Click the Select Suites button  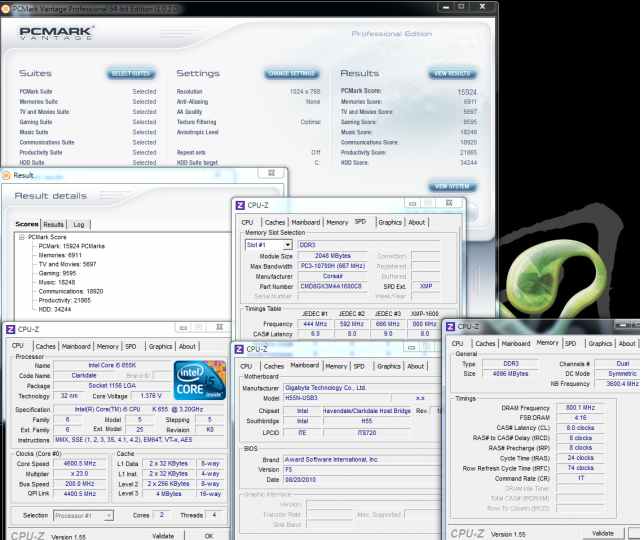[131, 74]
